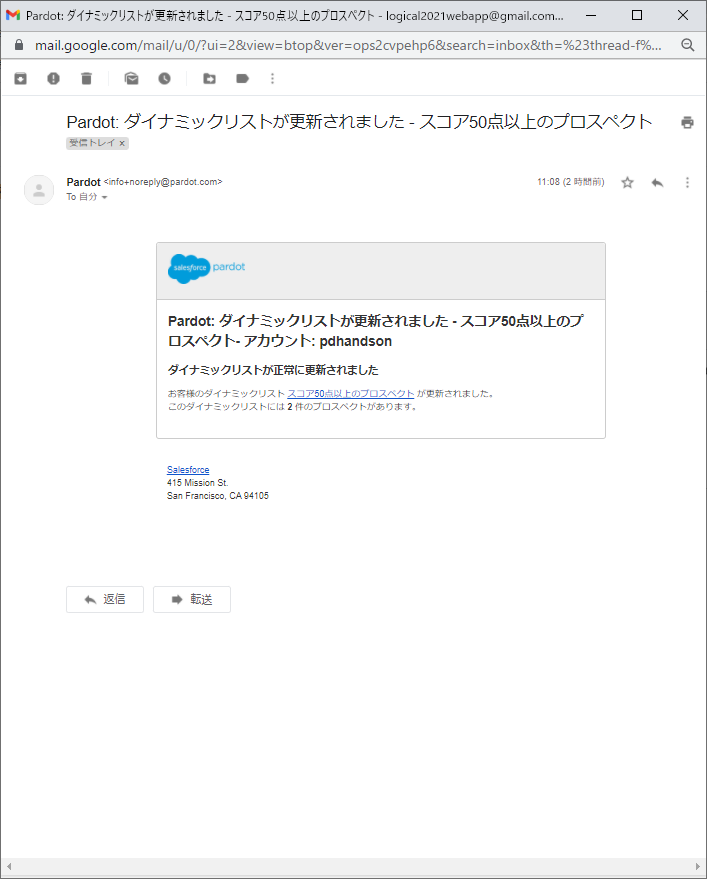The width and height of the screenshot is (707, 879).
Task: Open the message three-dot menu
Action: pyautogui.click(x=686, y=183)
